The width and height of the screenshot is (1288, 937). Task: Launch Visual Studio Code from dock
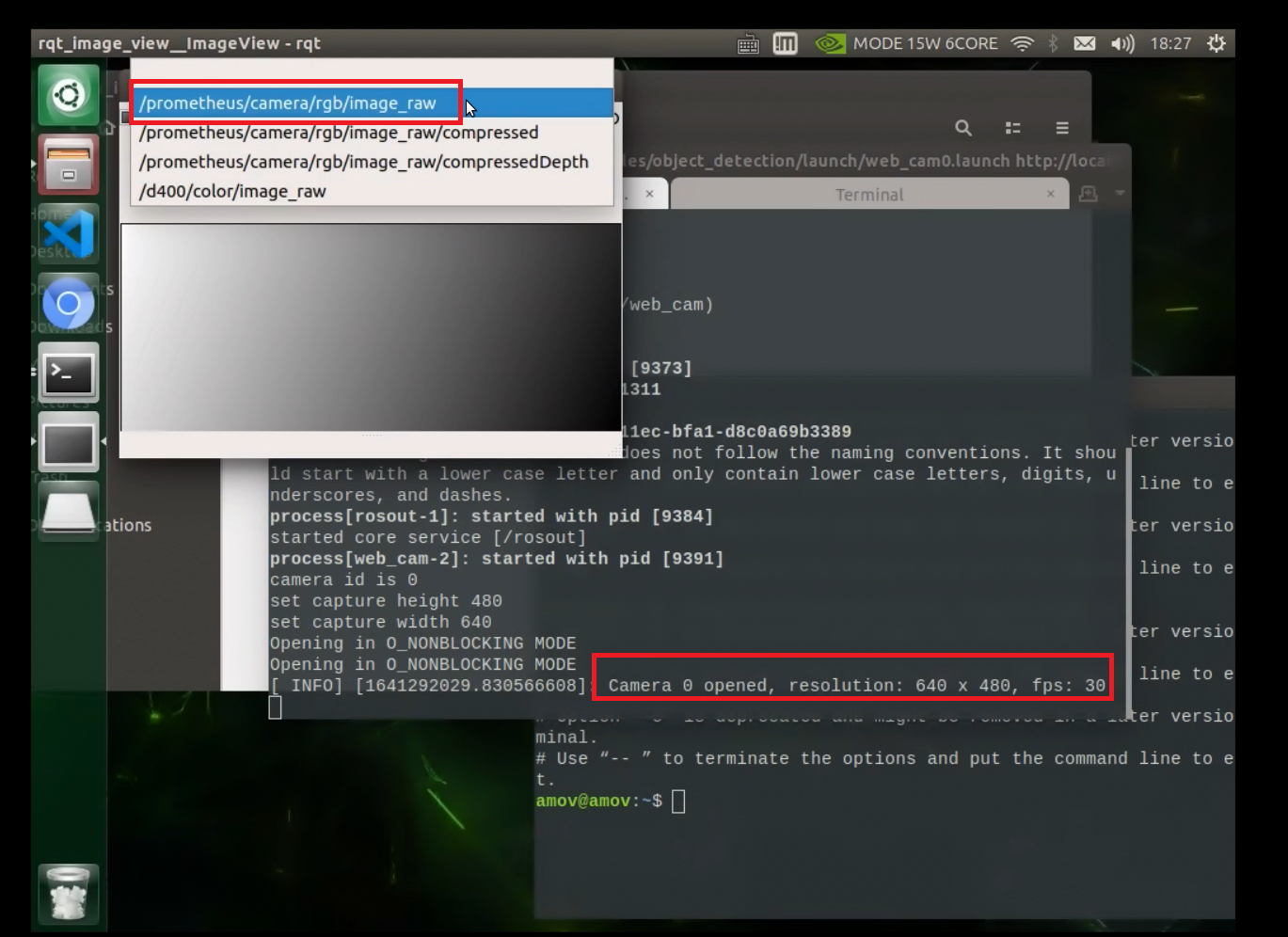tap(69, 233)
